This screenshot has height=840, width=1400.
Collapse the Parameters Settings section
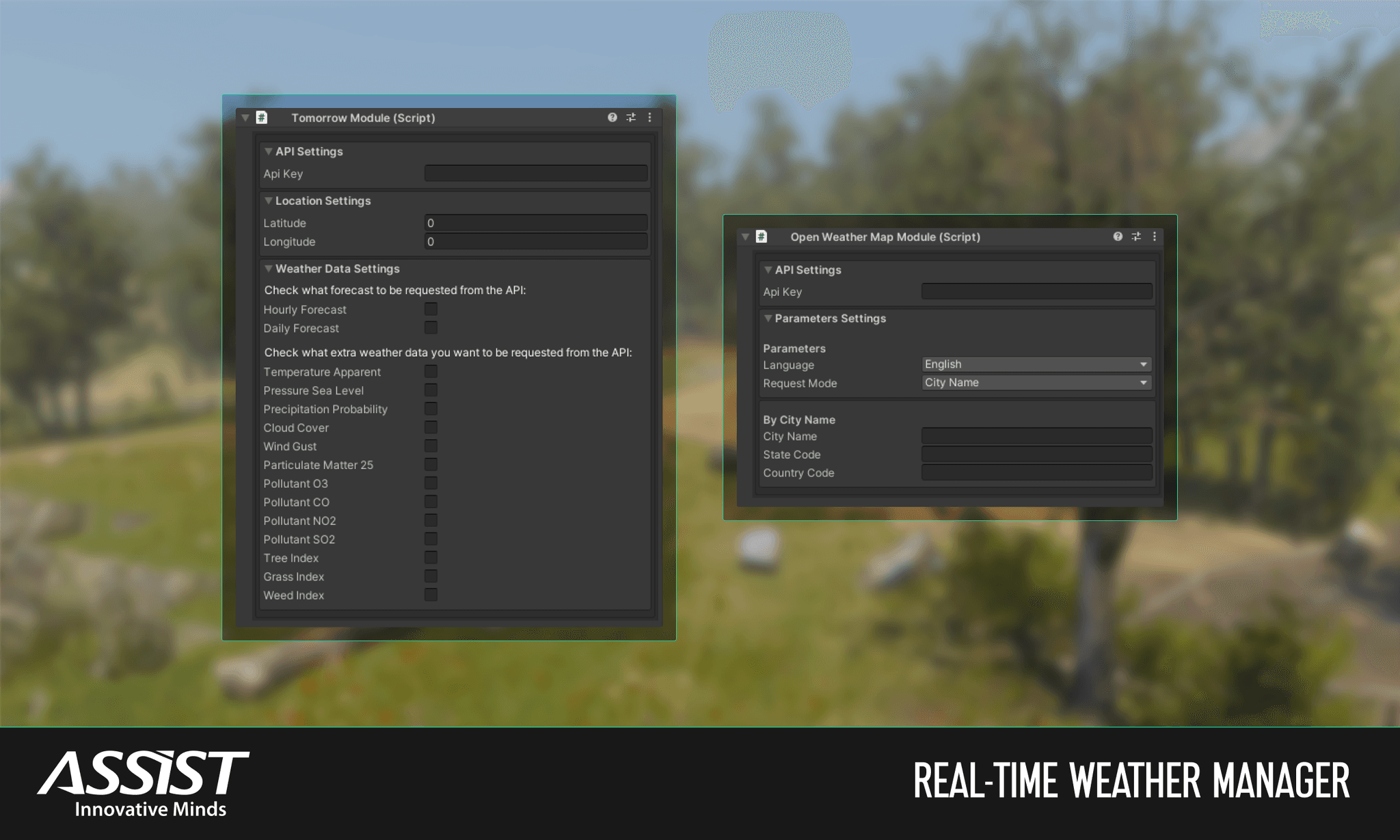(768, 318)
